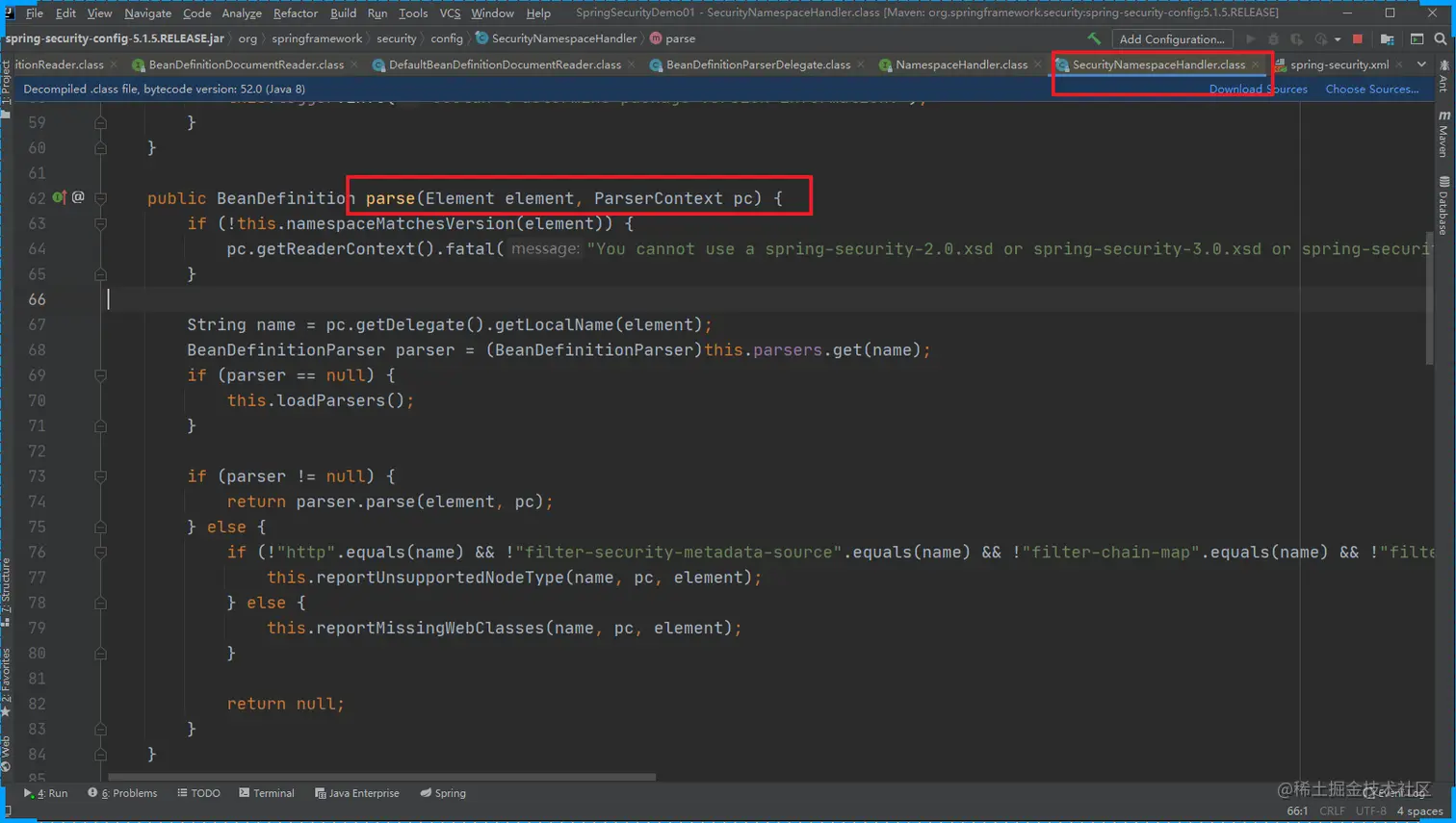Close the spring-security.xml tab
The width and height of the screenshot is (1456, 823).
pyautogui.click(x=1399, y=64)
